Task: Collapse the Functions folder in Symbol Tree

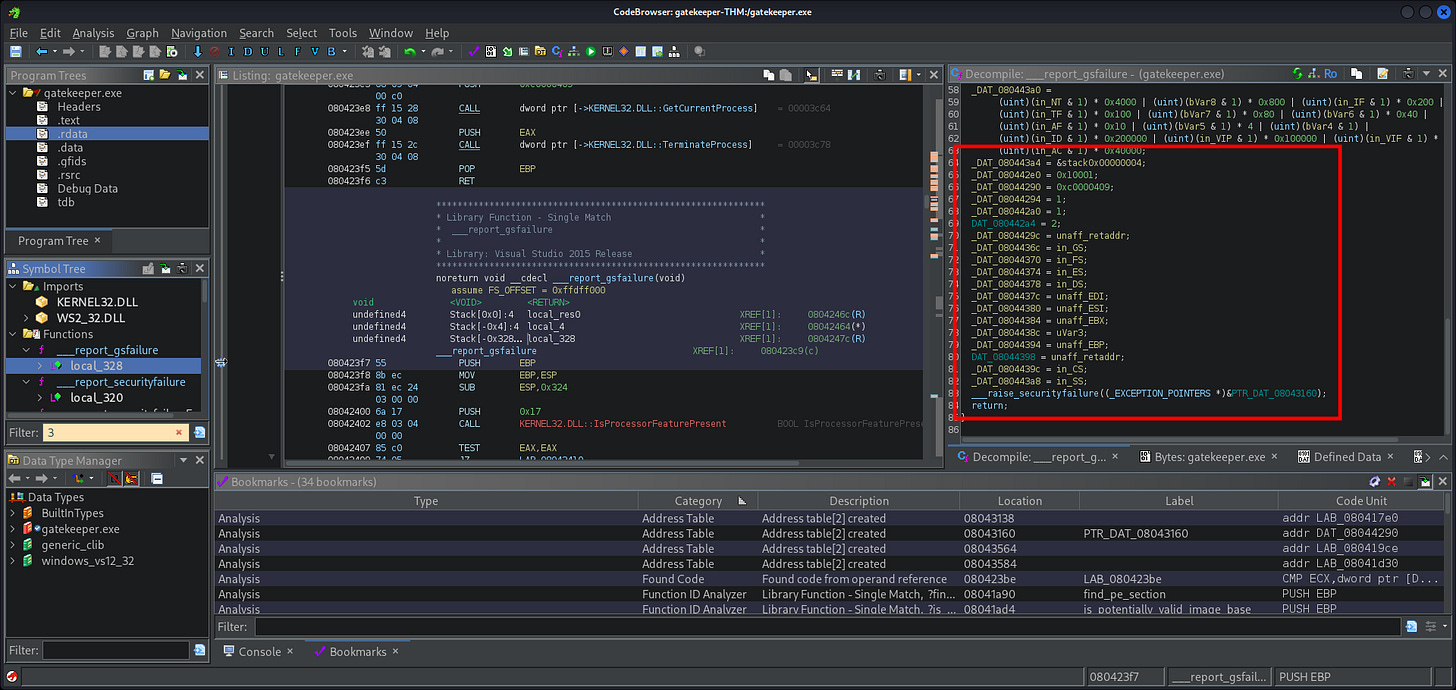Action: 13,334
